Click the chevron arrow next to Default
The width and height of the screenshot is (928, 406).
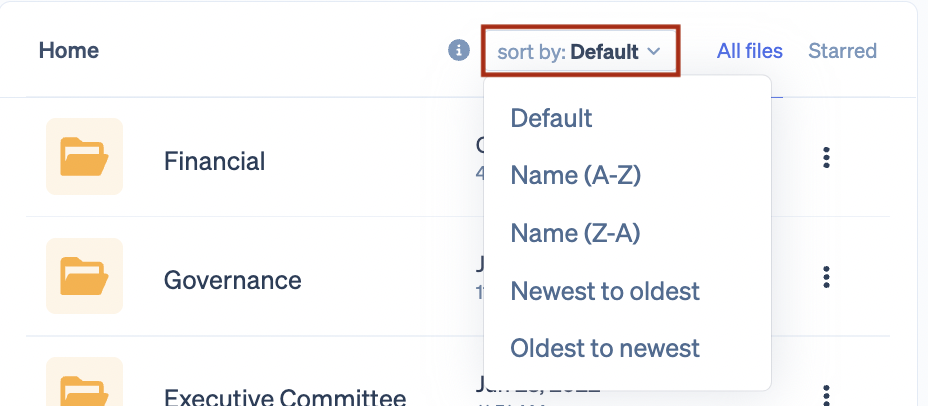click(x=654, y=51)
